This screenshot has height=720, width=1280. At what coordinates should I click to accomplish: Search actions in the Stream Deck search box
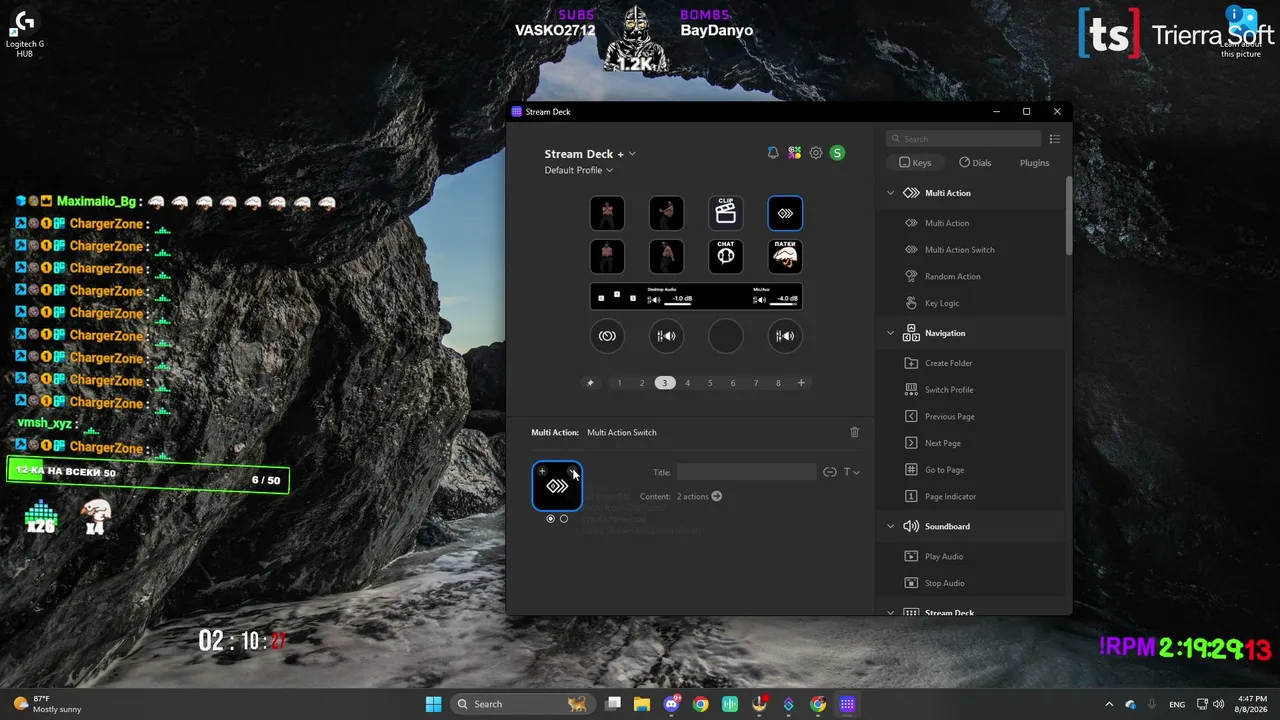(964, 139)
